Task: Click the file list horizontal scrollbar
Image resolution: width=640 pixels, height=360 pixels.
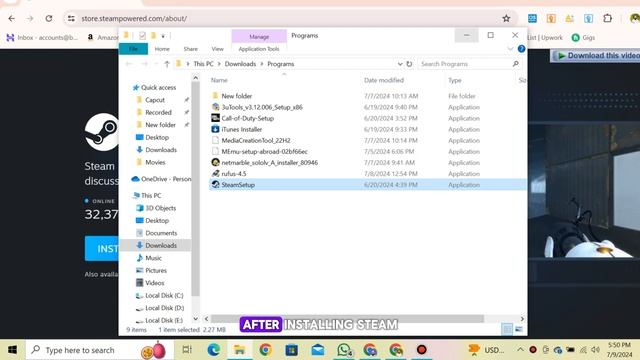Action: [x=347, y=319]
